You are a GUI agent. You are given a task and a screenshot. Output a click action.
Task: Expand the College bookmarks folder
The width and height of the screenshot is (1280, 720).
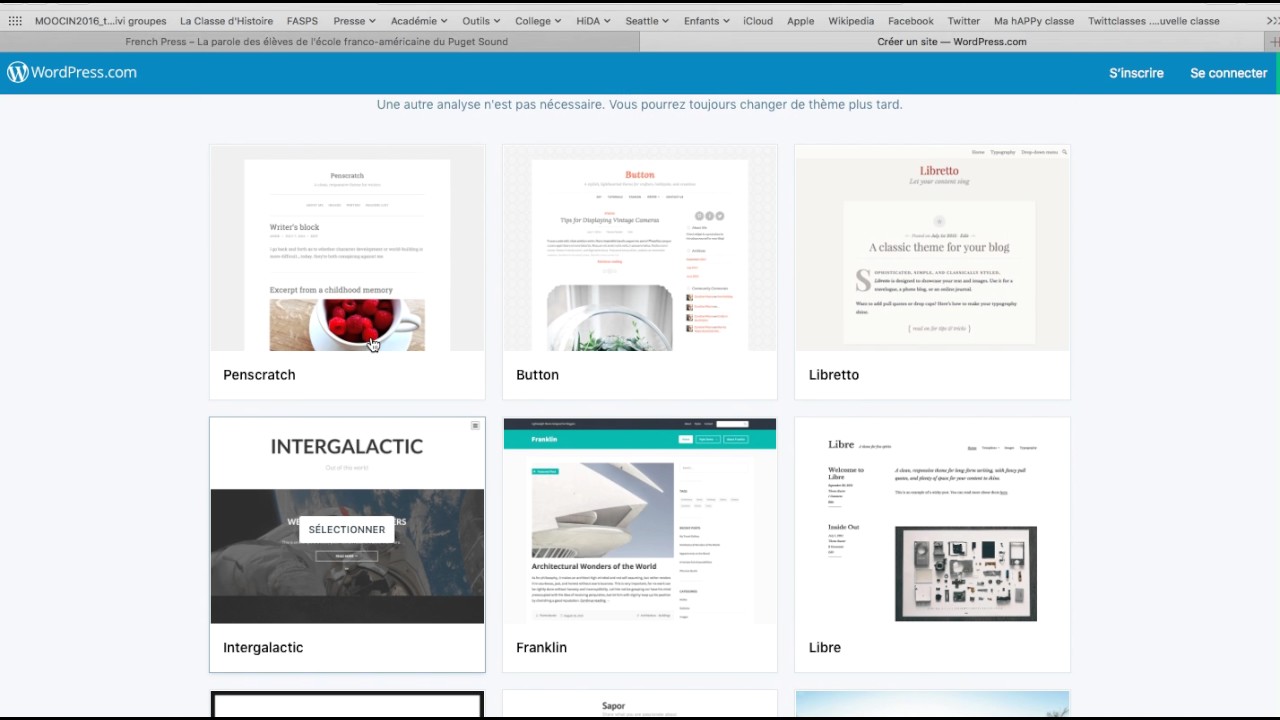538,21
